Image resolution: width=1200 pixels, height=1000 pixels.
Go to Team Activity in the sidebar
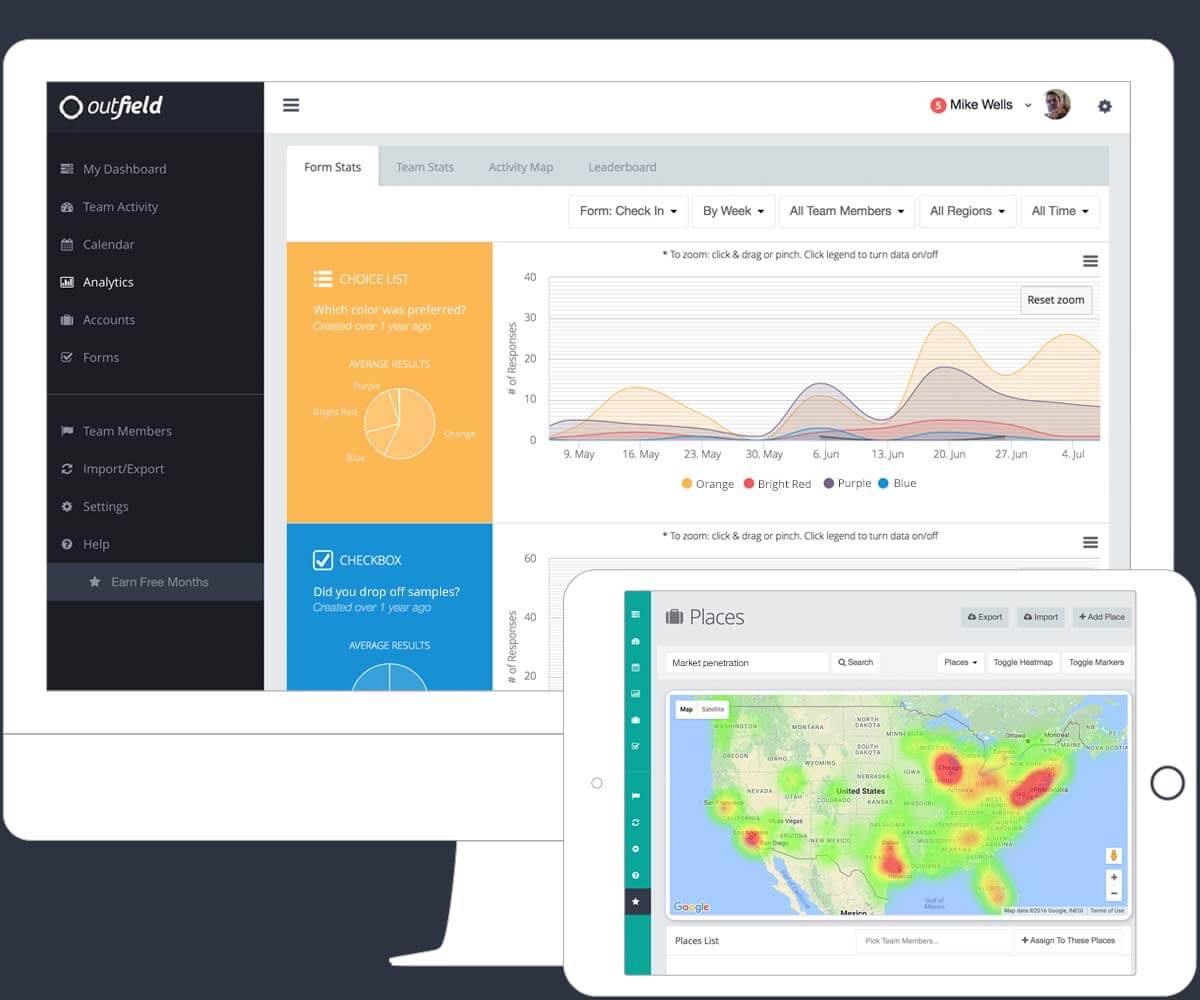coord(155,207)
